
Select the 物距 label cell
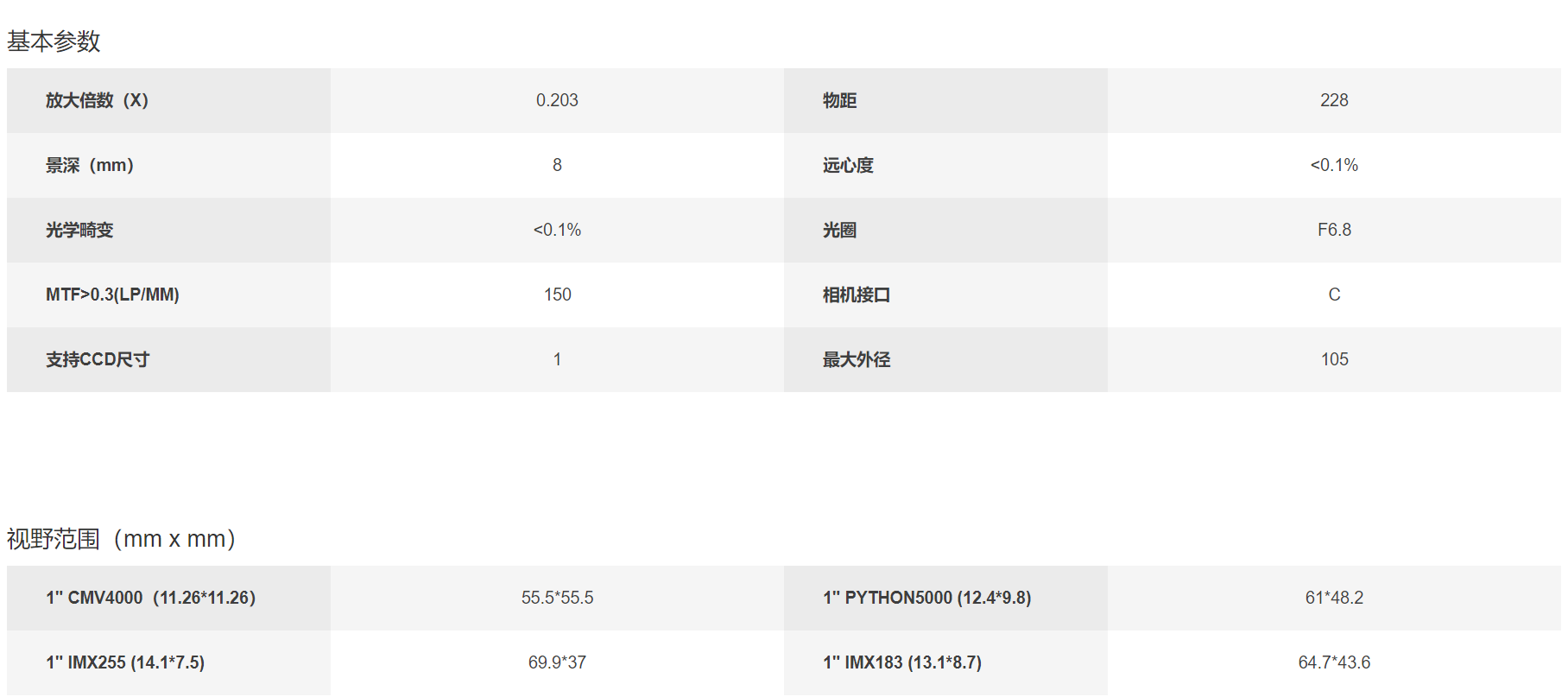[945, 100]
